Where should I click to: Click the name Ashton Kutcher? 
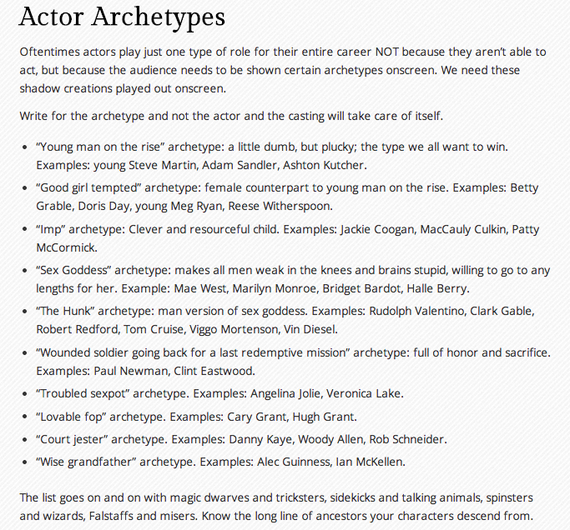pos(325,165)
